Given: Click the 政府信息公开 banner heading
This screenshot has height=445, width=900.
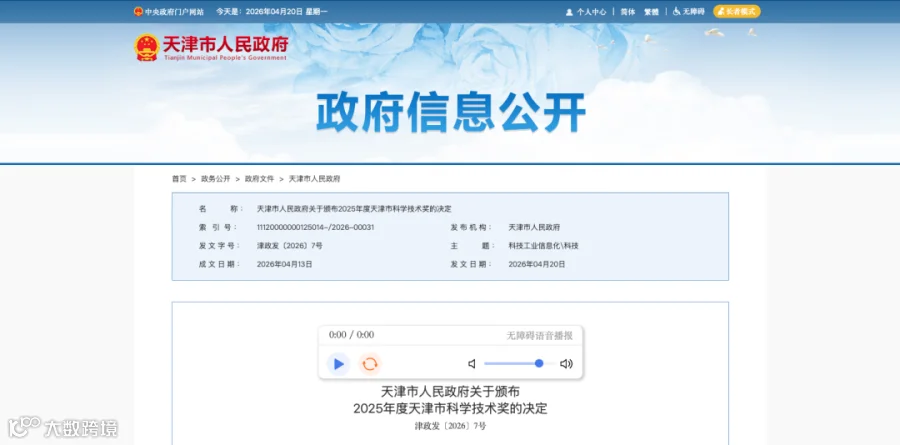Looking at the screenshot, I should (451, 112).
